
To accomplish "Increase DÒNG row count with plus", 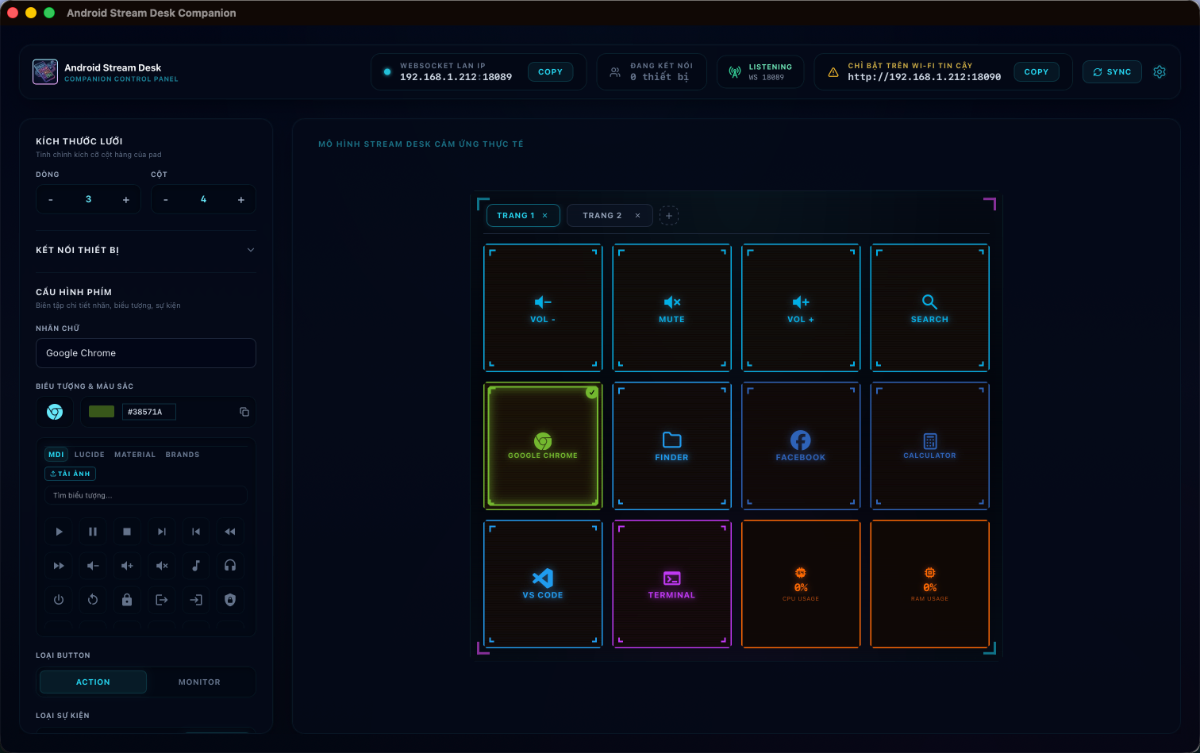I will [126, 199].
